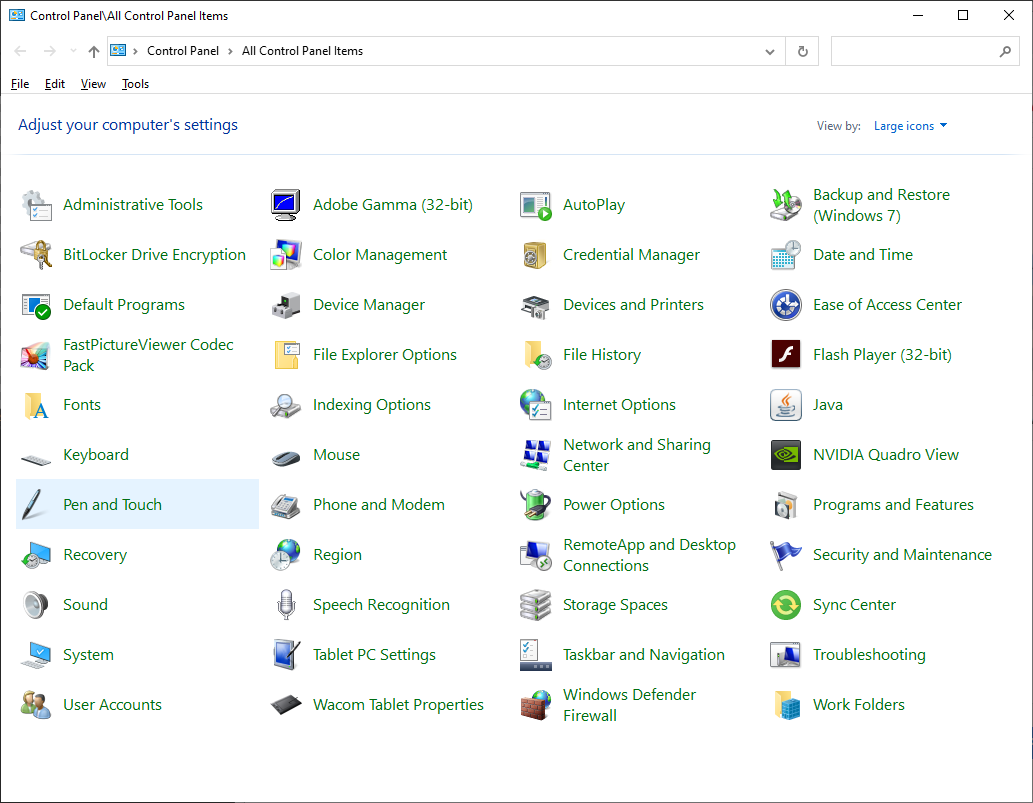The width and height of the screenshot is (1033, 803).
Task: Open the BitLocker Drive Encryption icon
Action: point(36,255)
